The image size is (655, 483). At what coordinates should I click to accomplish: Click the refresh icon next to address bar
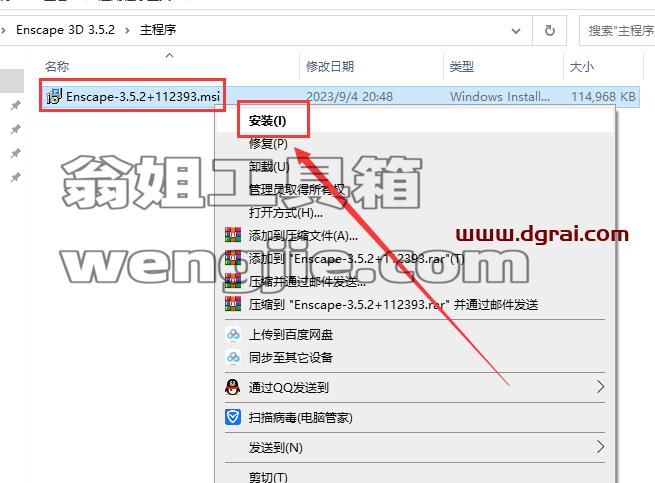tap(550, 30)
